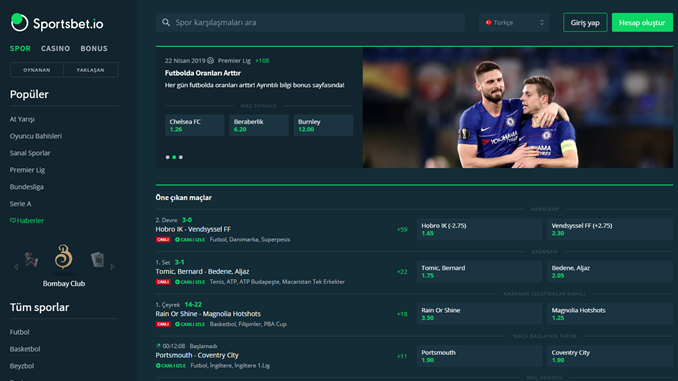This screenshot has width=678, height=381.
Task: Open the Türkçe language dropdown
Action: click(514, 22)
